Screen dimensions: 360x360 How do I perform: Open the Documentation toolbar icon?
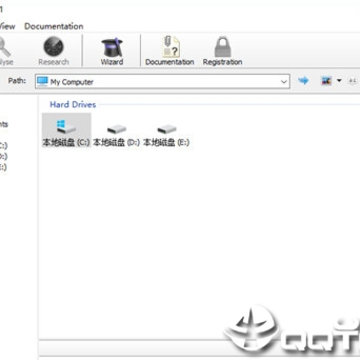170,51
